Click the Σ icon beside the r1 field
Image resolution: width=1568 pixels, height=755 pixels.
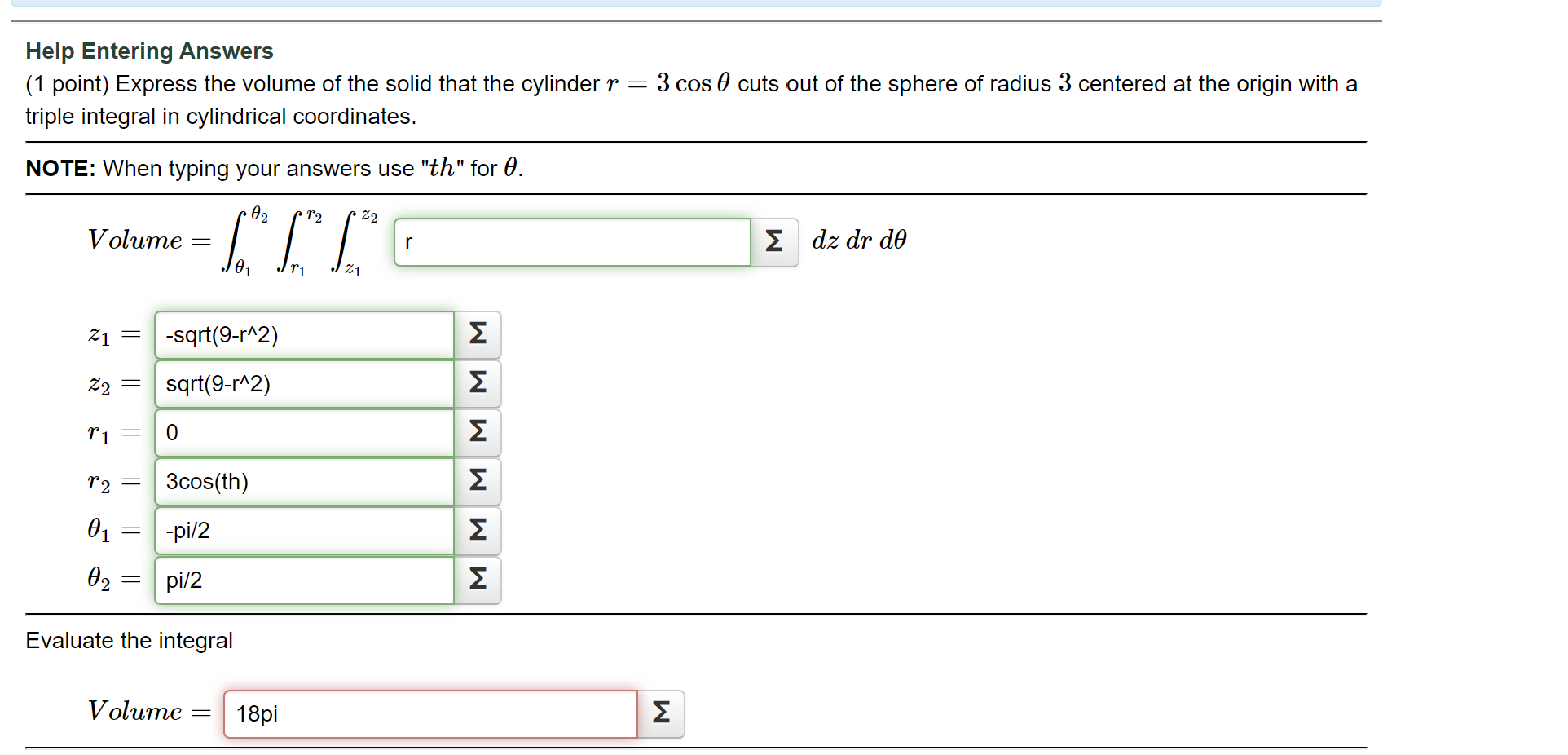click(x=478, y=432)
